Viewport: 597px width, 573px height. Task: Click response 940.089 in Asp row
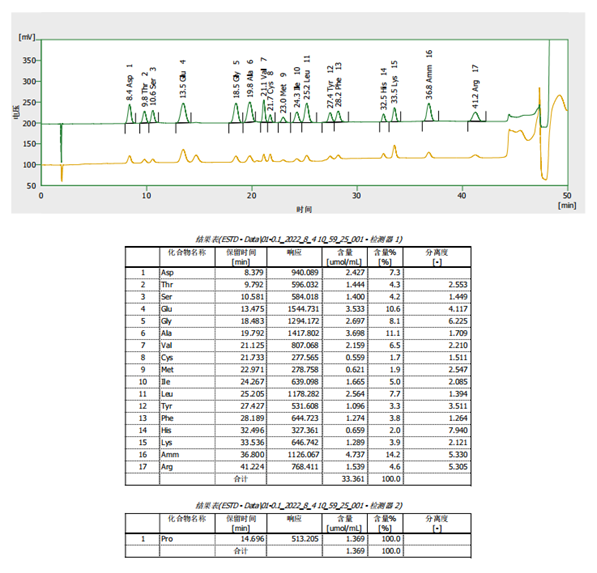[305, 273]
